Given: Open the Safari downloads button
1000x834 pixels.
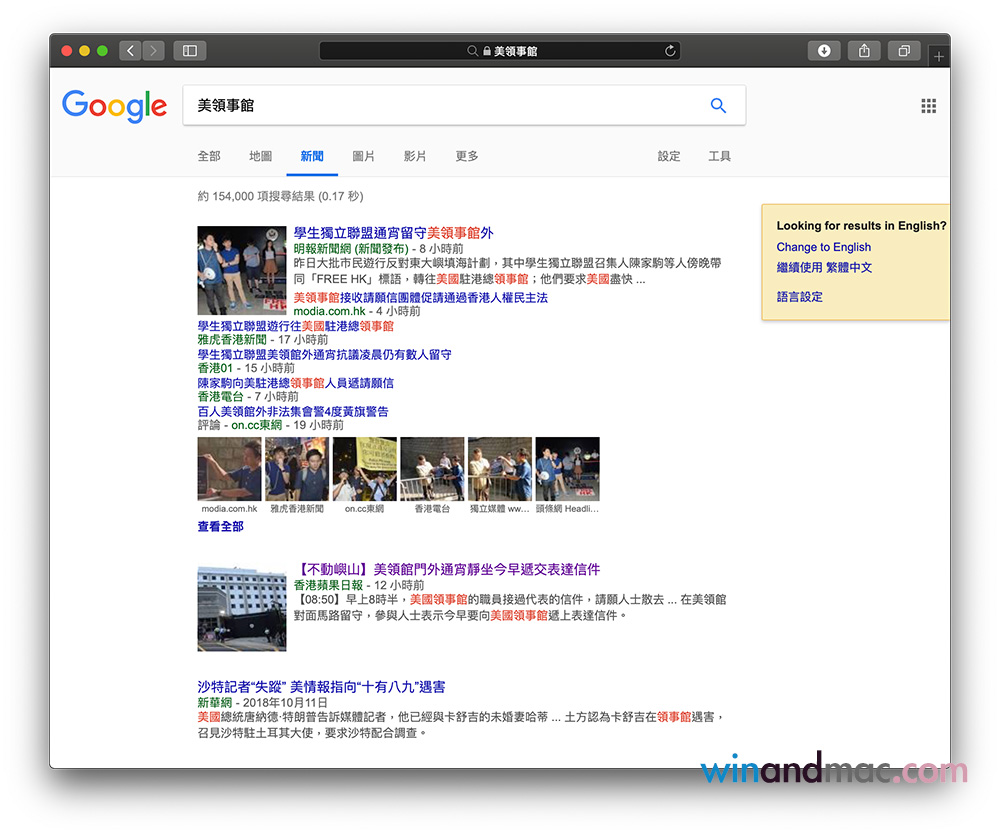Looking at the screenshot, I should tap(824, 50).
